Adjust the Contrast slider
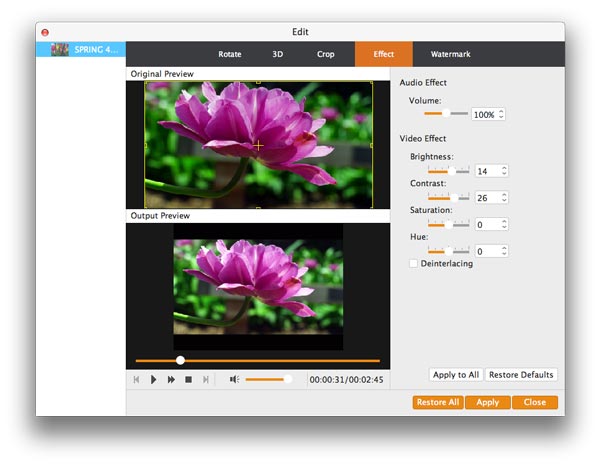600x465 pixels. (x=448, y=197)
